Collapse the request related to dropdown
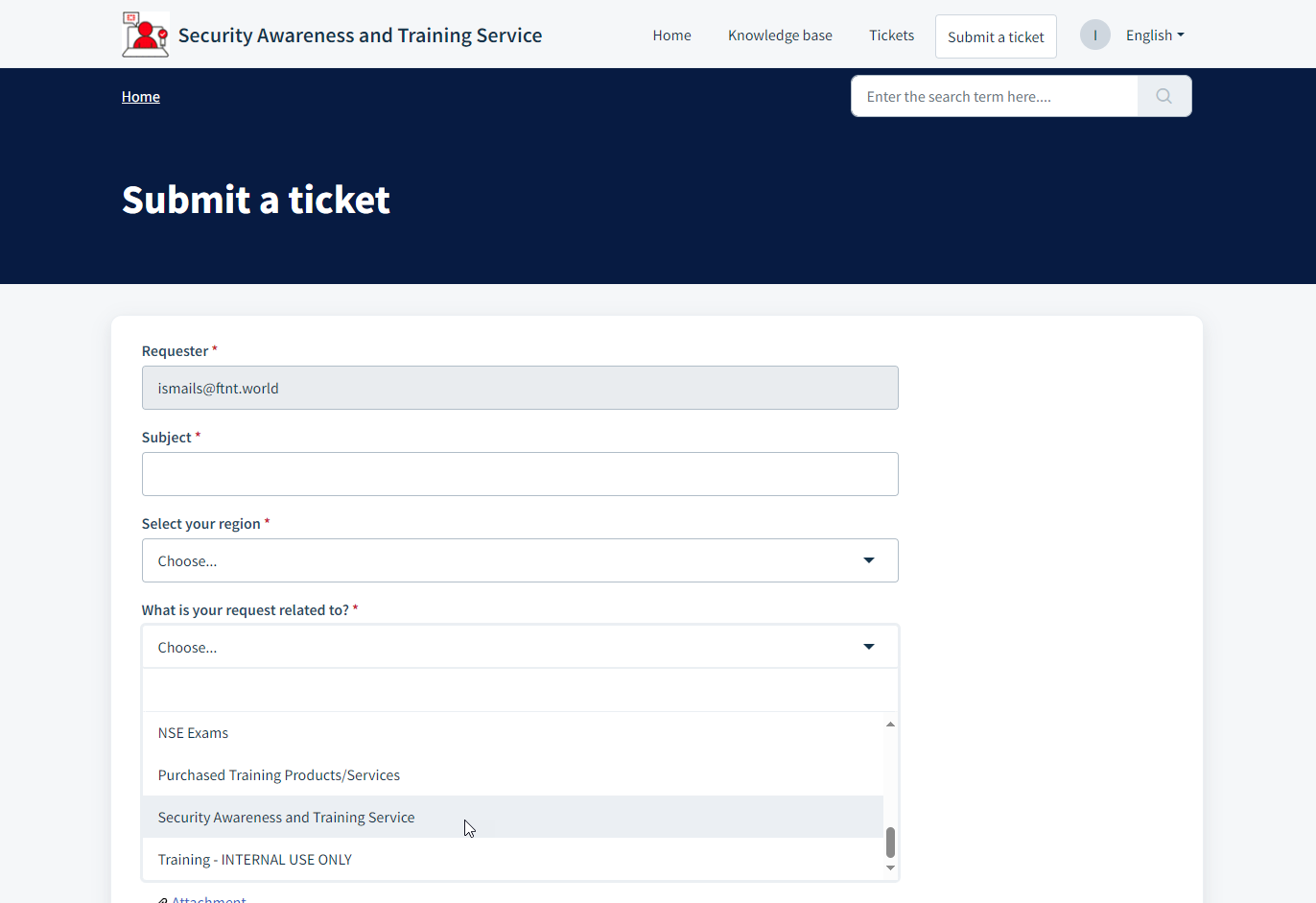1316x903 pixels. pos(520,647)
